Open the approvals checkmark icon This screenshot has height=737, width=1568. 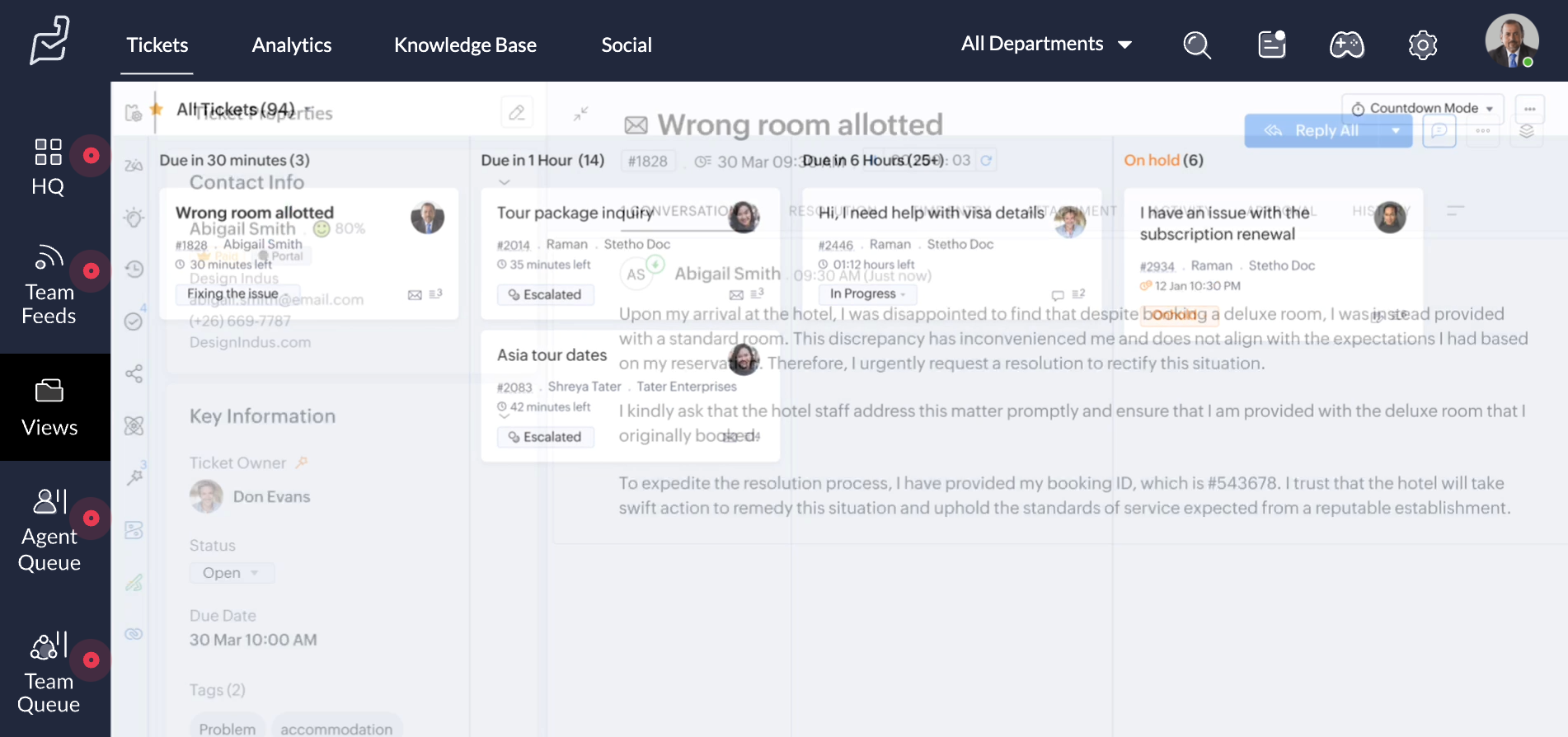pos(134,322)
